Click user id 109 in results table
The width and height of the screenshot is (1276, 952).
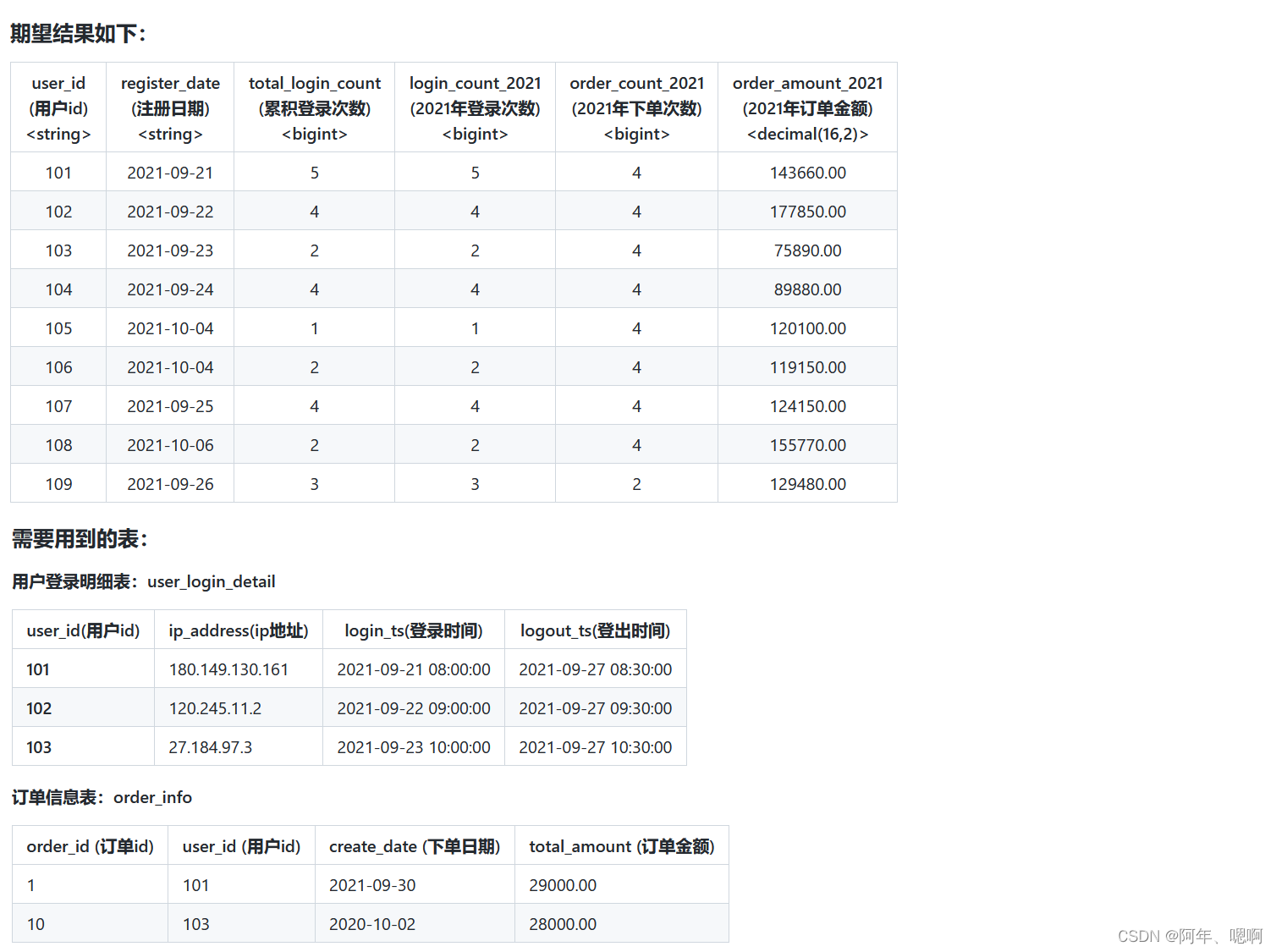click(58, 484)
